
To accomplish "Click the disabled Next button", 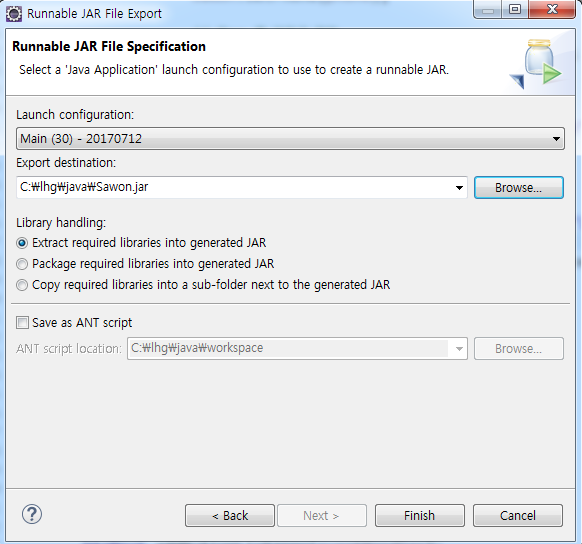I will [321, 515].
